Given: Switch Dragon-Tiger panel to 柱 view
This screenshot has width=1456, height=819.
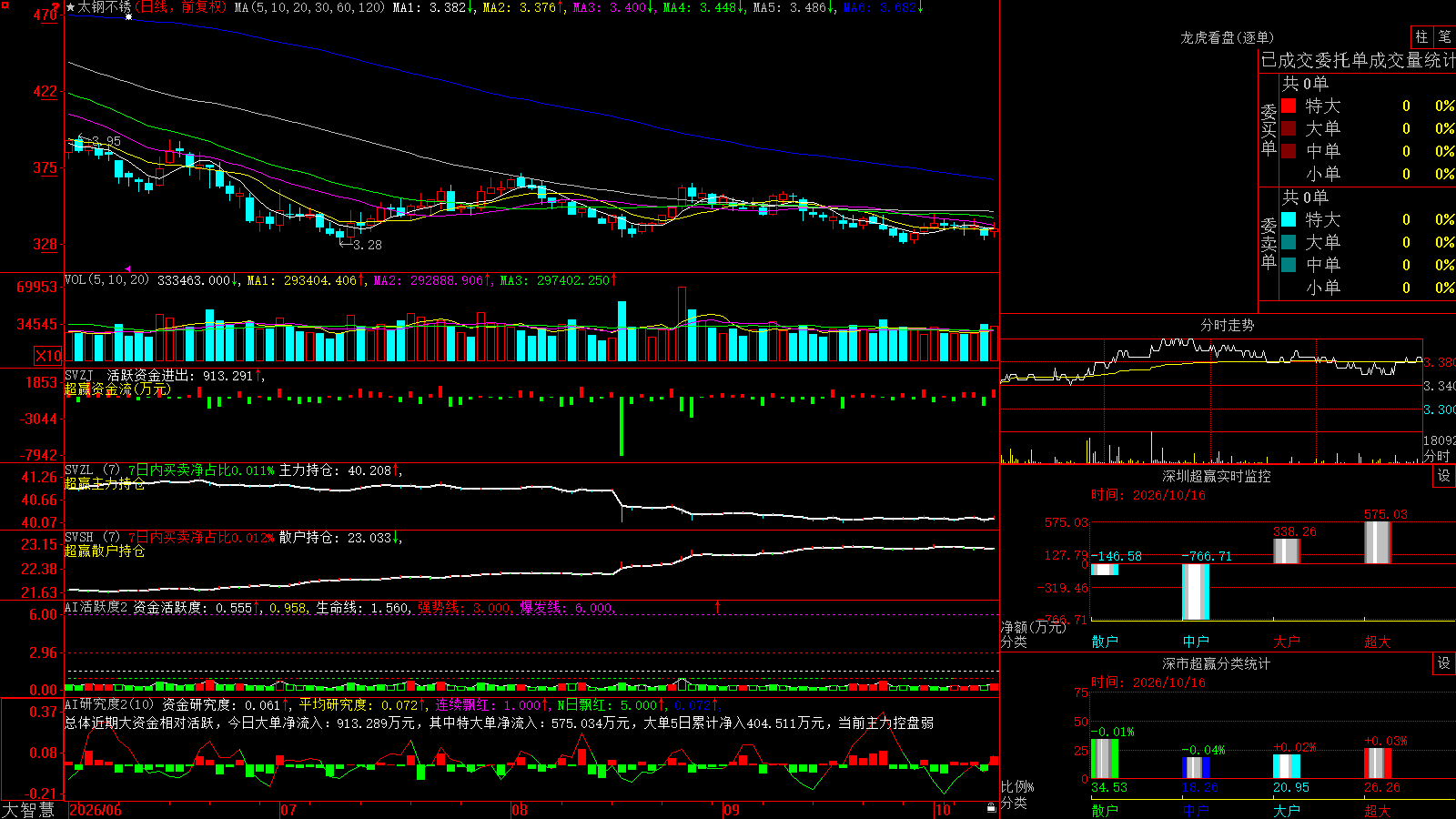Looking at the screenshot, I should point(1421,37).
